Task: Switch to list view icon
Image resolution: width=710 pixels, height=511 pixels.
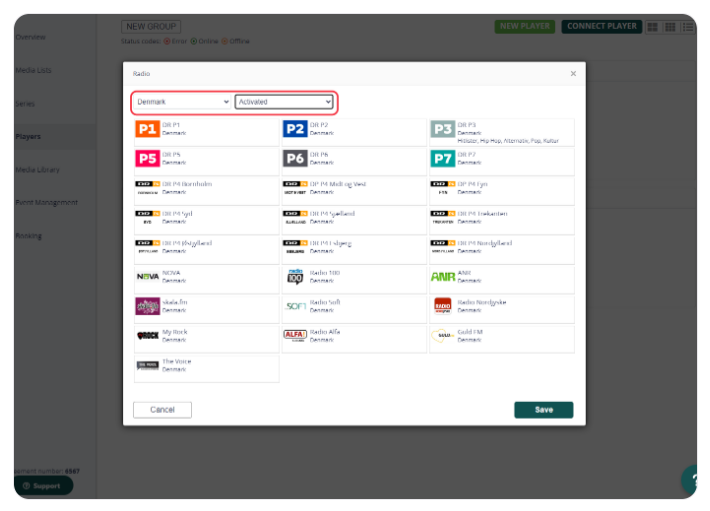Action: tap(688, 27)
